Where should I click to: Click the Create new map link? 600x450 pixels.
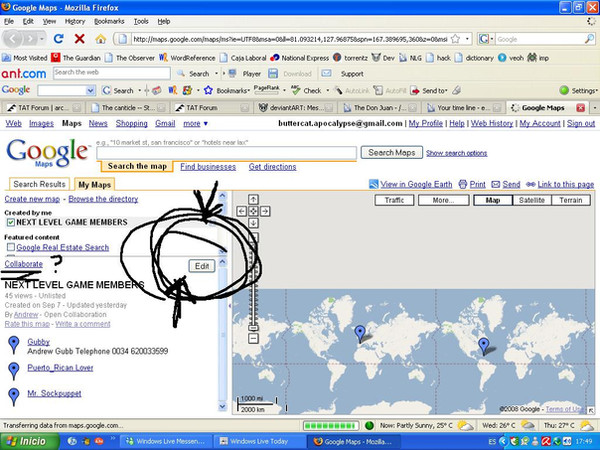pyautogui.click(x=32, y=199)
